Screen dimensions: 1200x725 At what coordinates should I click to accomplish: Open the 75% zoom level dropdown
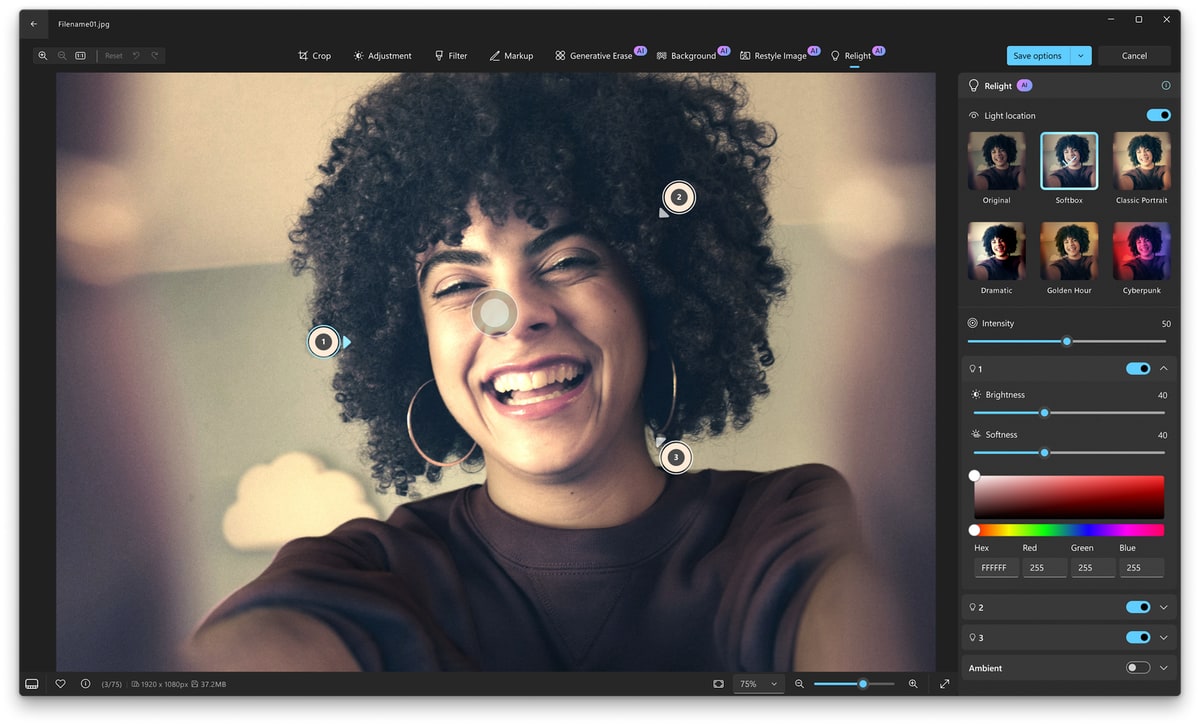pos(757,684)
